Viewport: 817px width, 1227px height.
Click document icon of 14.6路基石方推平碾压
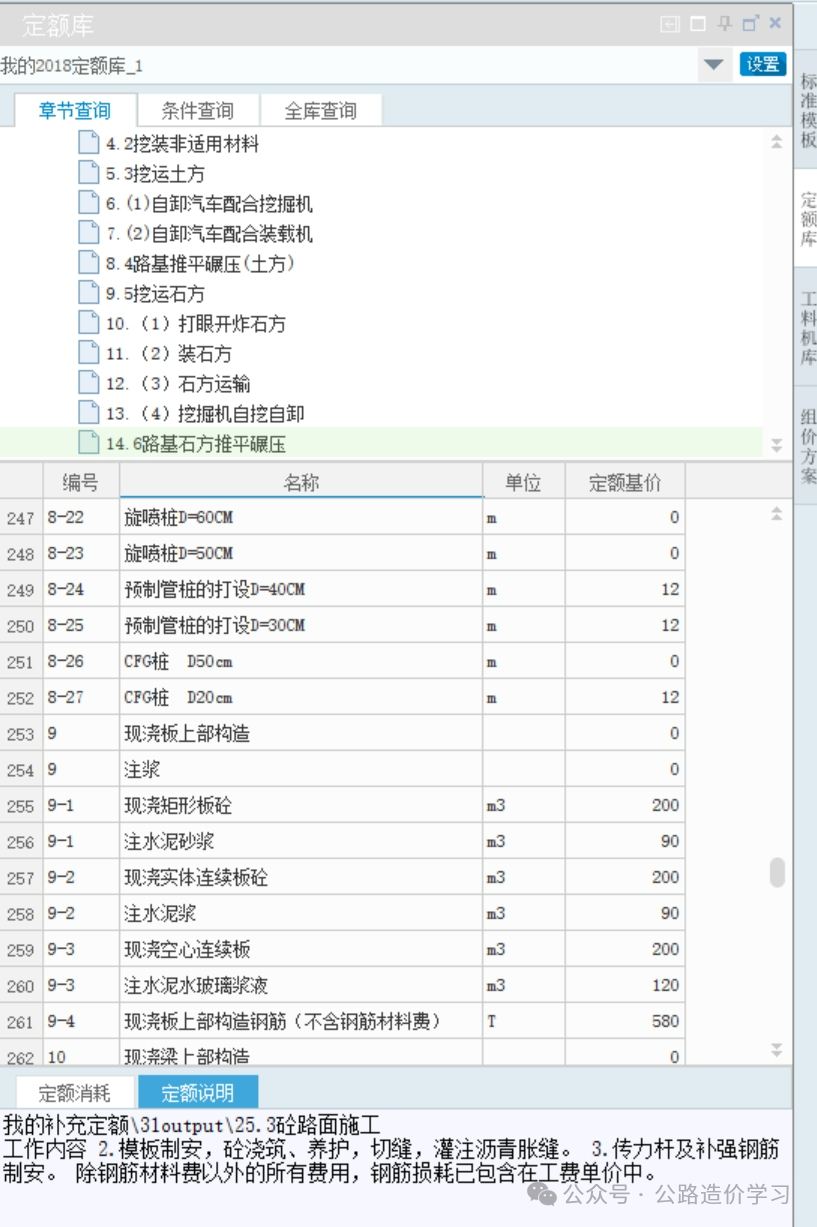click(89, 443)
